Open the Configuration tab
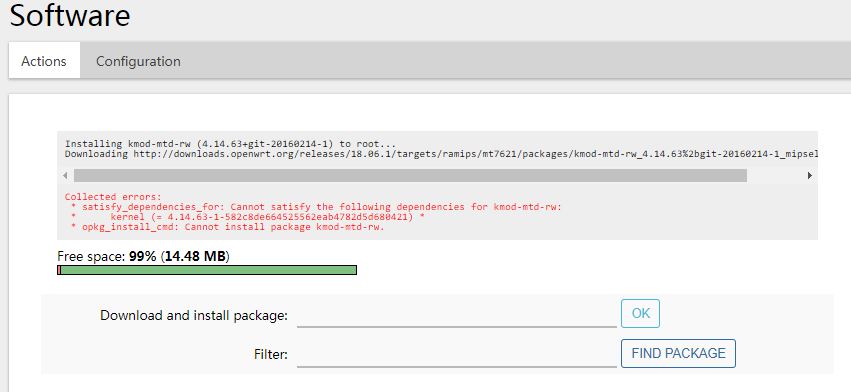 (x=138, y=61)
